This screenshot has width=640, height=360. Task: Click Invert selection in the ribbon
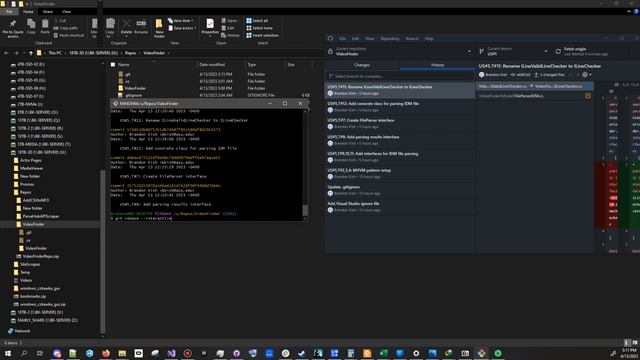point(262,35)
